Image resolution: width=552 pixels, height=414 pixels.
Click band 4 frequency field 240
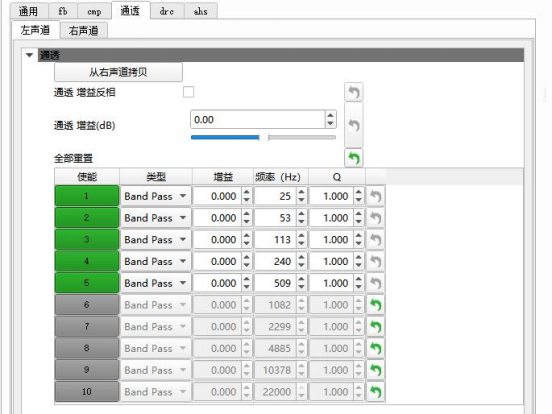tap(276, 262)
